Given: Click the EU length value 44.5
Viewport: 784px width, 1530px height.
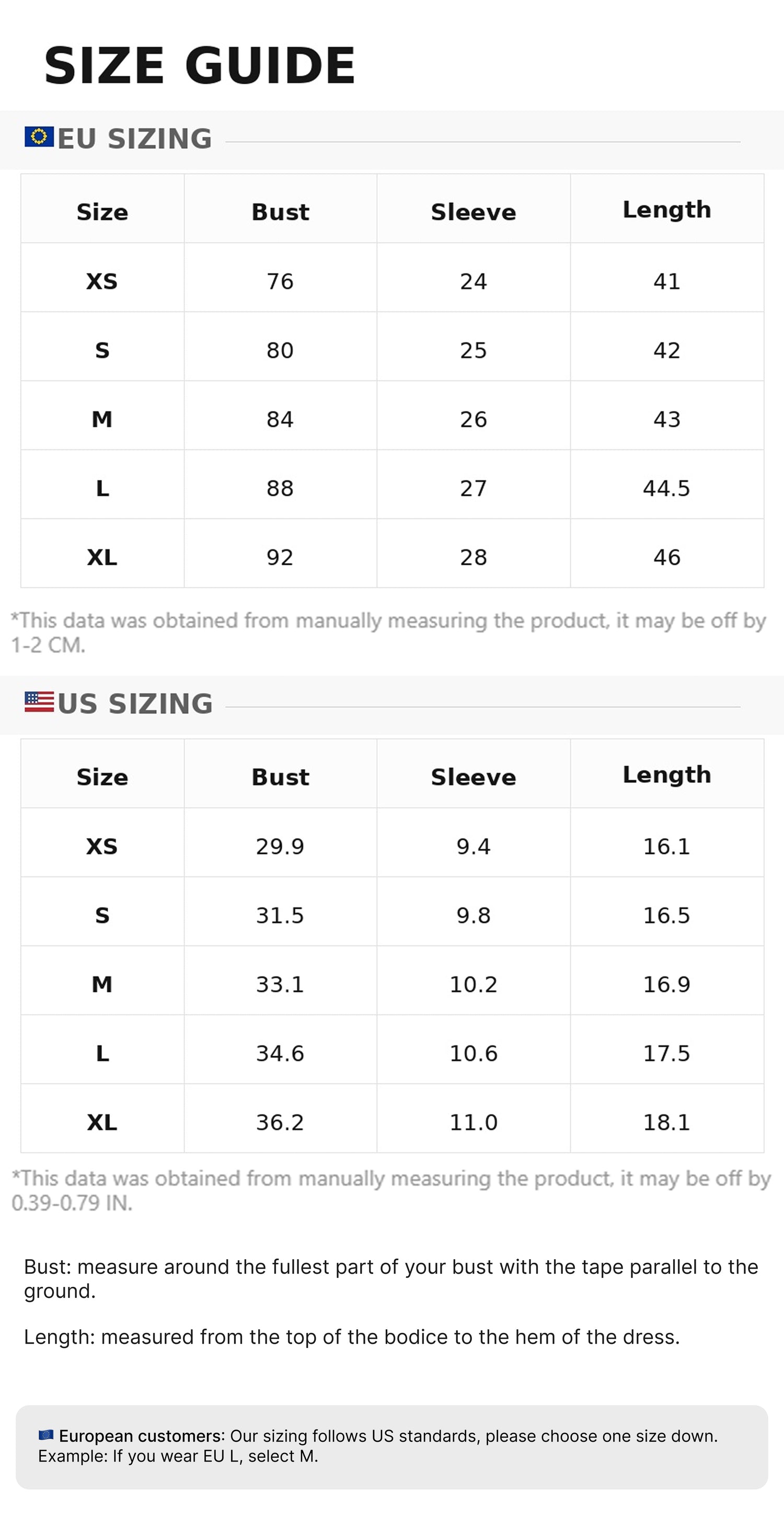Looking at the screenshot, I should pos(666,488).
